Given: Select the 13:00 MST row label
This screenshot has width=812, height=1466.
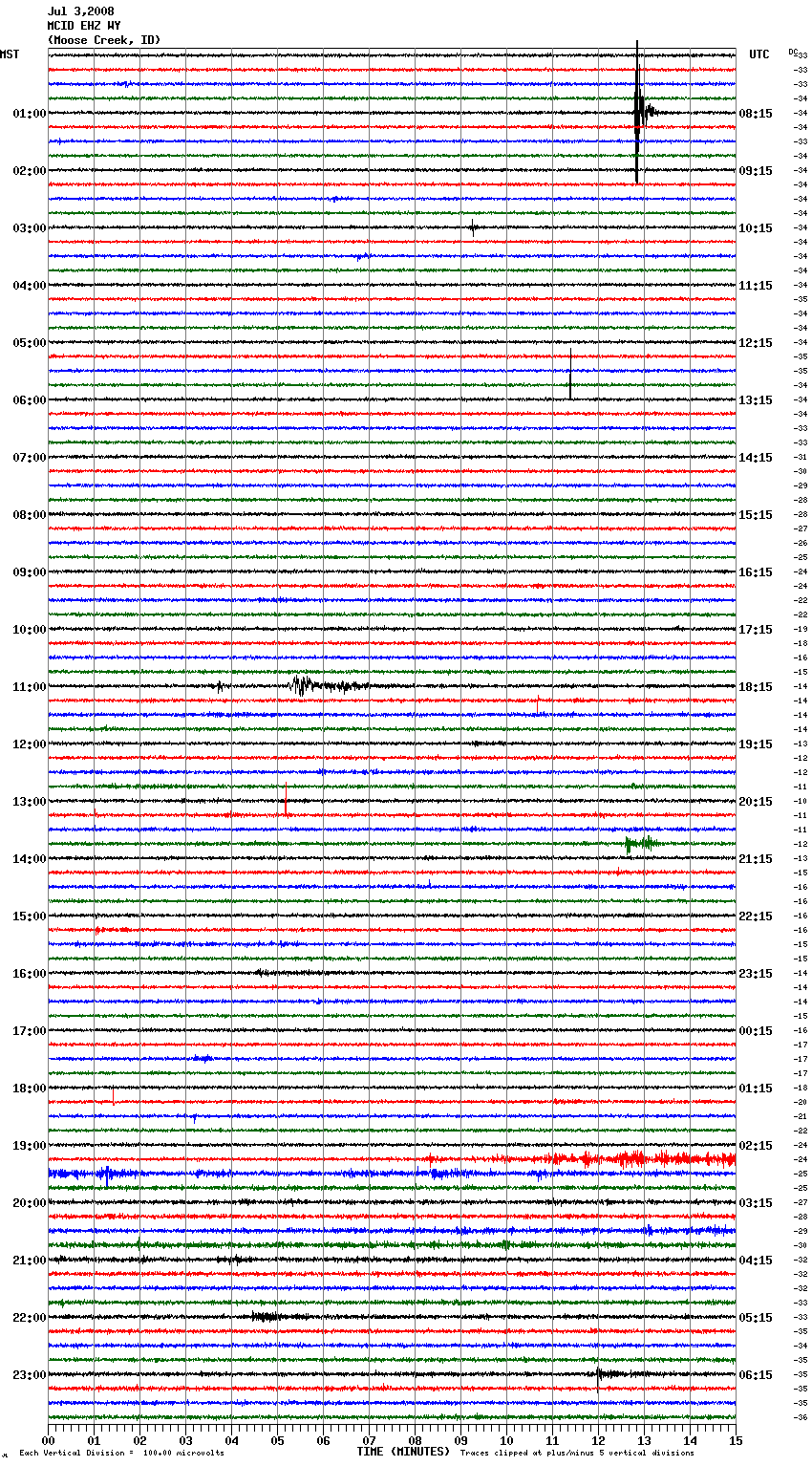Looking at the screenshot, I should [30, 802].
